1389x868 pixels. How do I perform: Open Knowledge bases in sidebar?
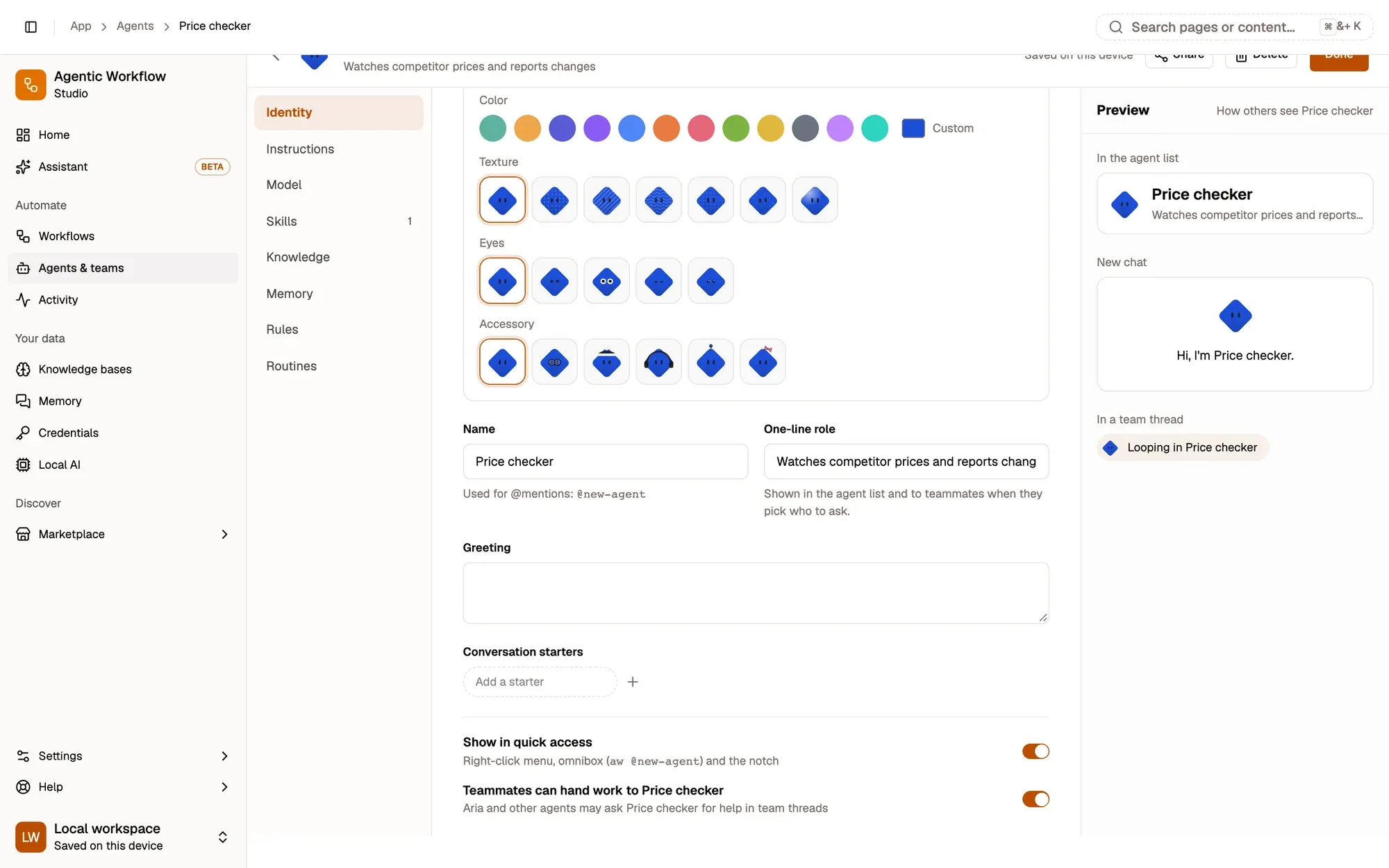tap(123, 369)
